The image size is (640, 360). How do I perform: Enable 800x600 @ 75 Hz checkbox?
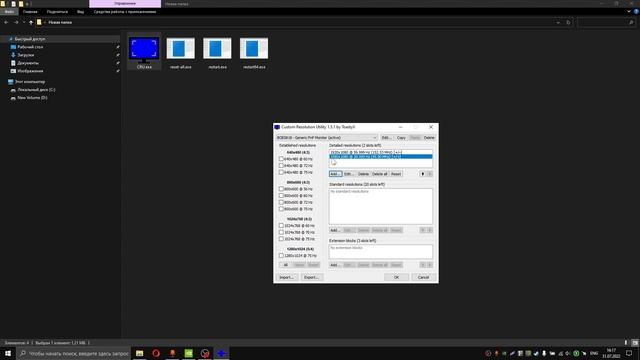(x=281, y=209)
